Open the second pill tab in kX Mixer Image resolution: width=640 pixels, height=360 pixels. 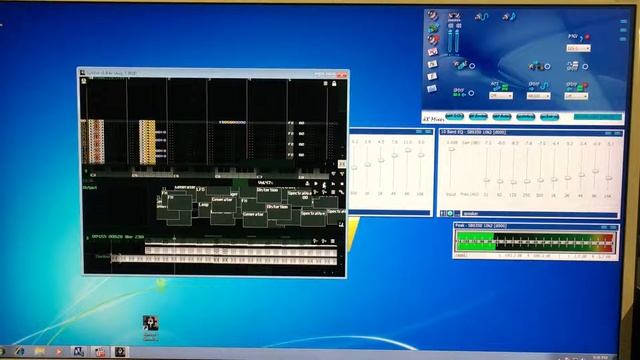click(x=478, y=117)
